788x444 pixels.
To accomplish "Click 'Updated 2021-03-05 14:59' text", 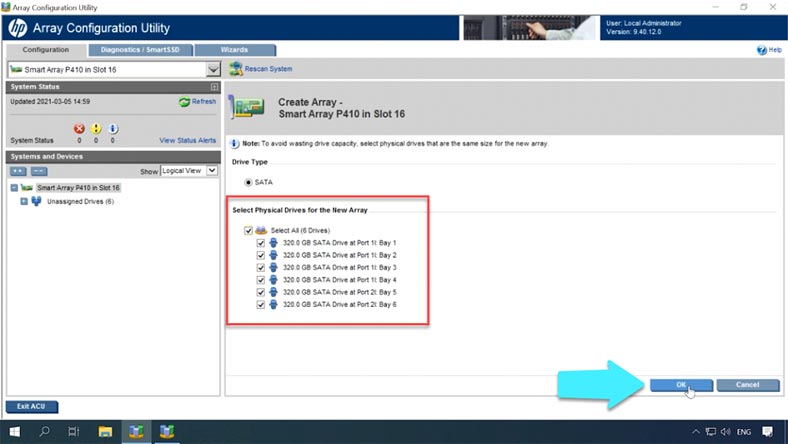I will point(50,102).
